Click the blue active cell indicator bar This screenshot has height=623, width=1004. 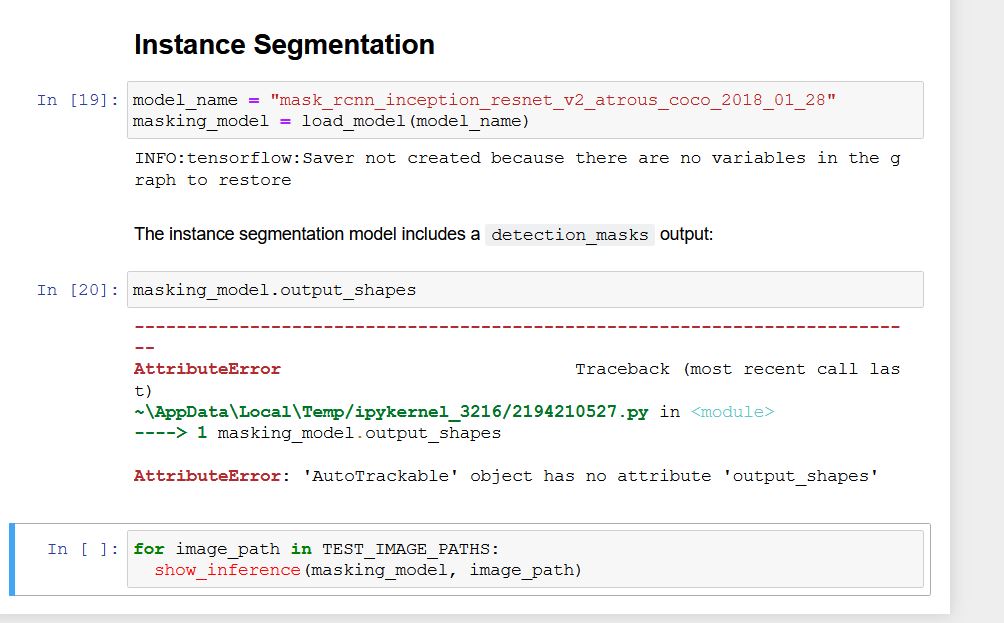click(11, 559)
